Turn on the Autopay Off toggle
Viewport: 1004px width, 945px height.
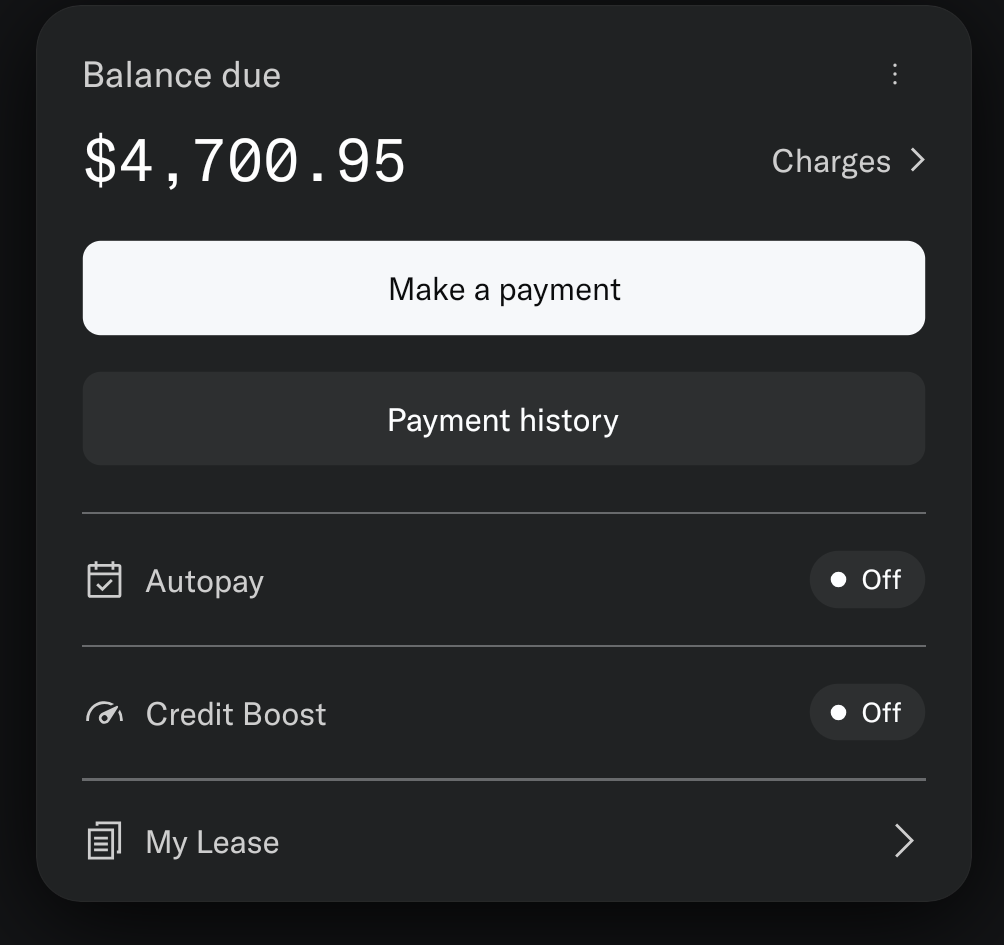click(x=866, y=580)
